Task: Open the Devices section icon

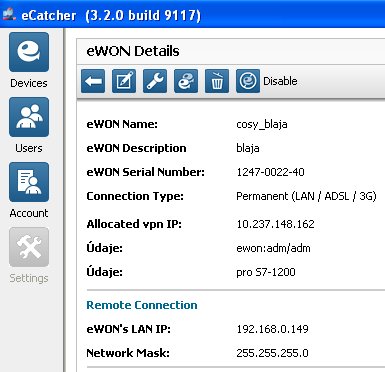Action: click(29, 52)
